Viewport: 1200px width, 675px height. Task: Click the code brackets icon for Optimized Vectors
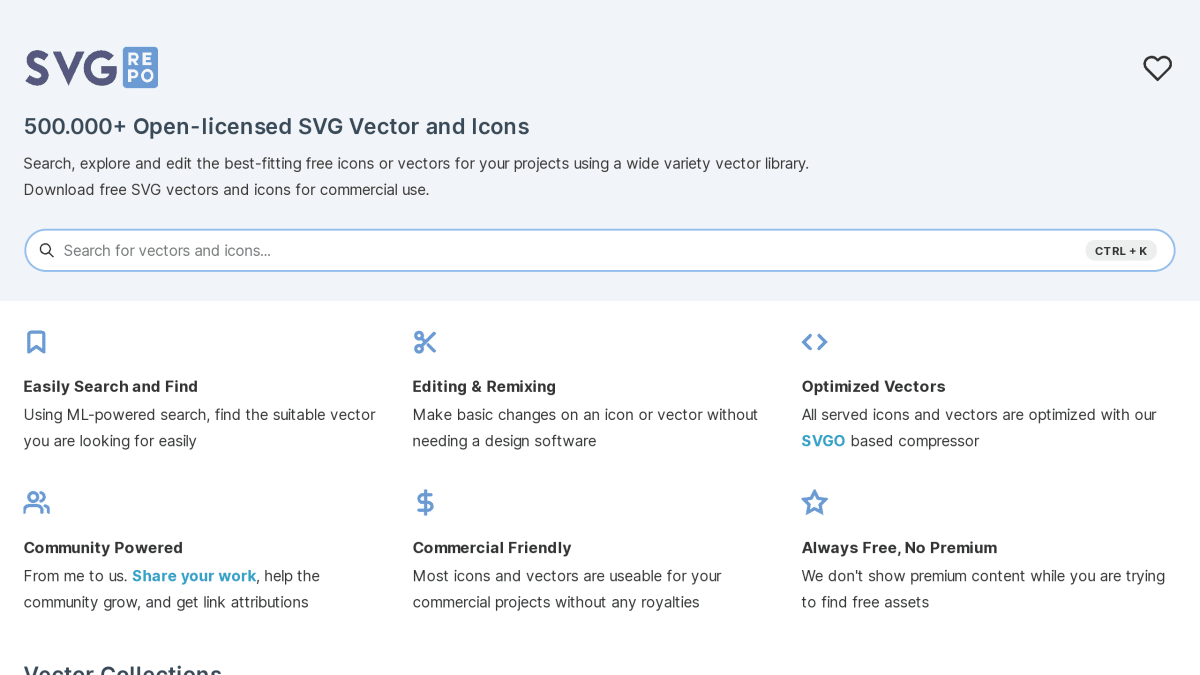click(x=814, y=342)
